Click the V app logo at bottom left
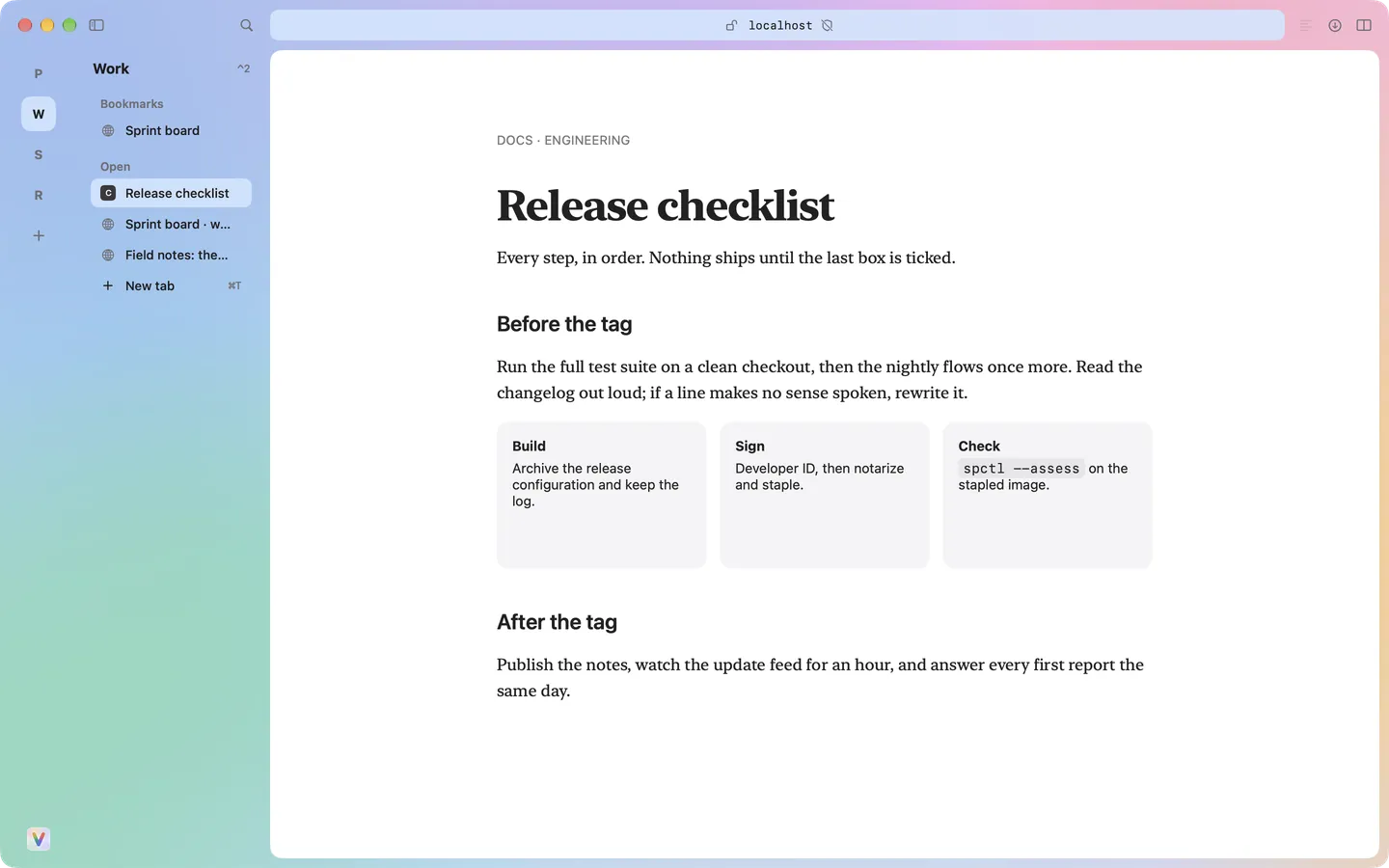 (x=39, y=839)
